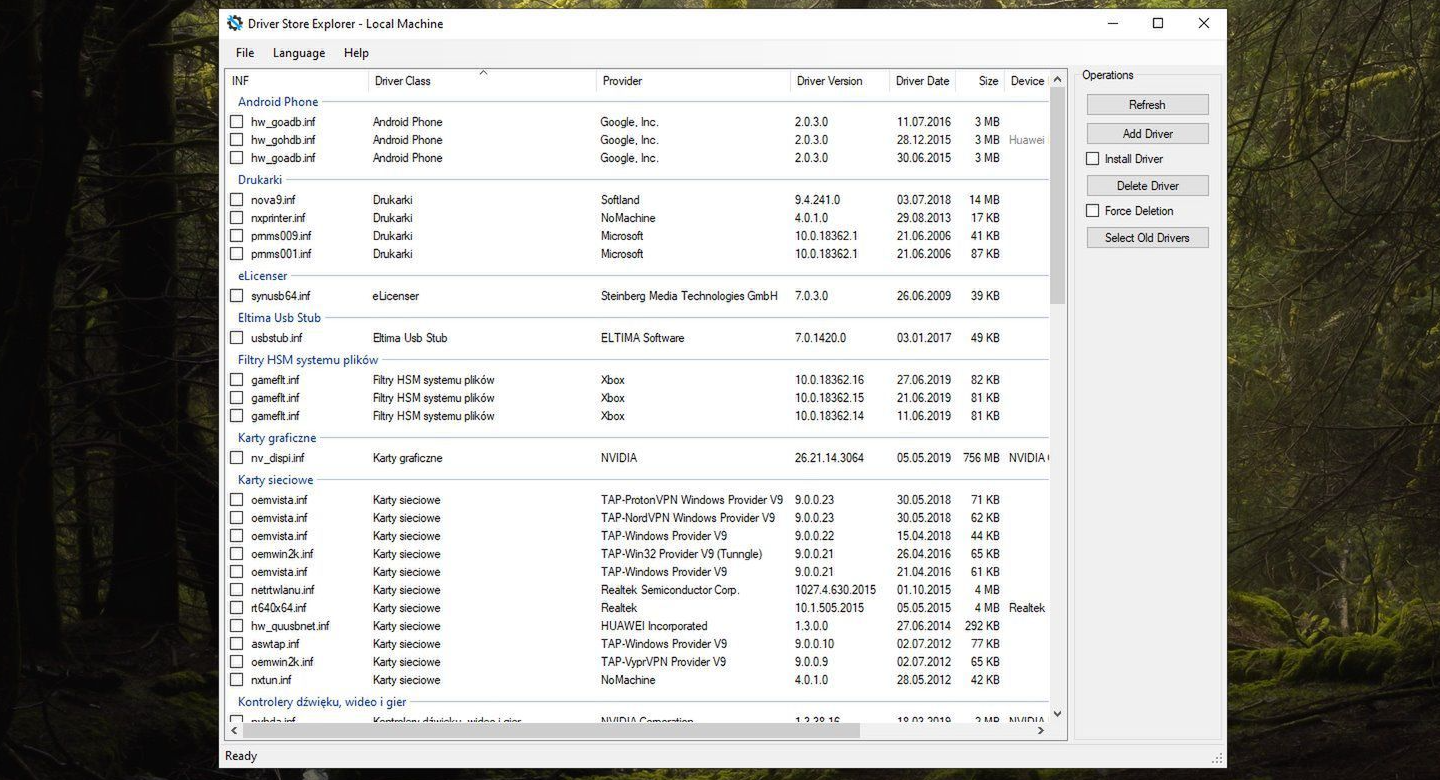Check the aswtap.inf checkbox
Viewport: 1440px width, 780px height.
coord(237,644)
